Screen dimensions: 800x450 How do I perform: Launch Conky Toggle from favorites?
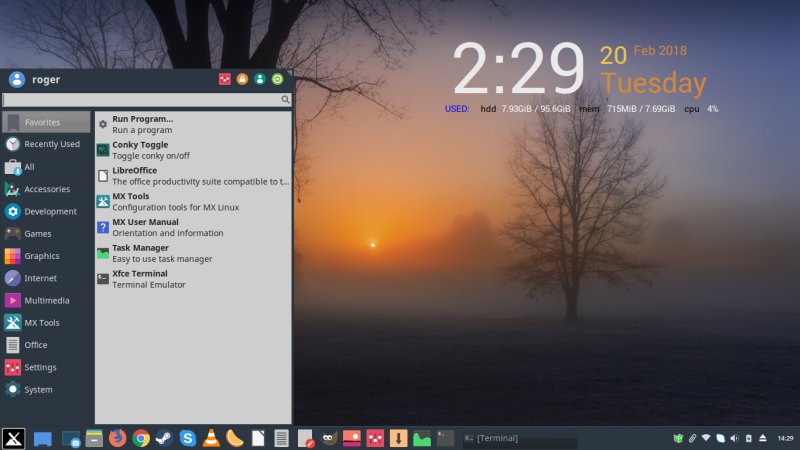click(x=193, y=150)
